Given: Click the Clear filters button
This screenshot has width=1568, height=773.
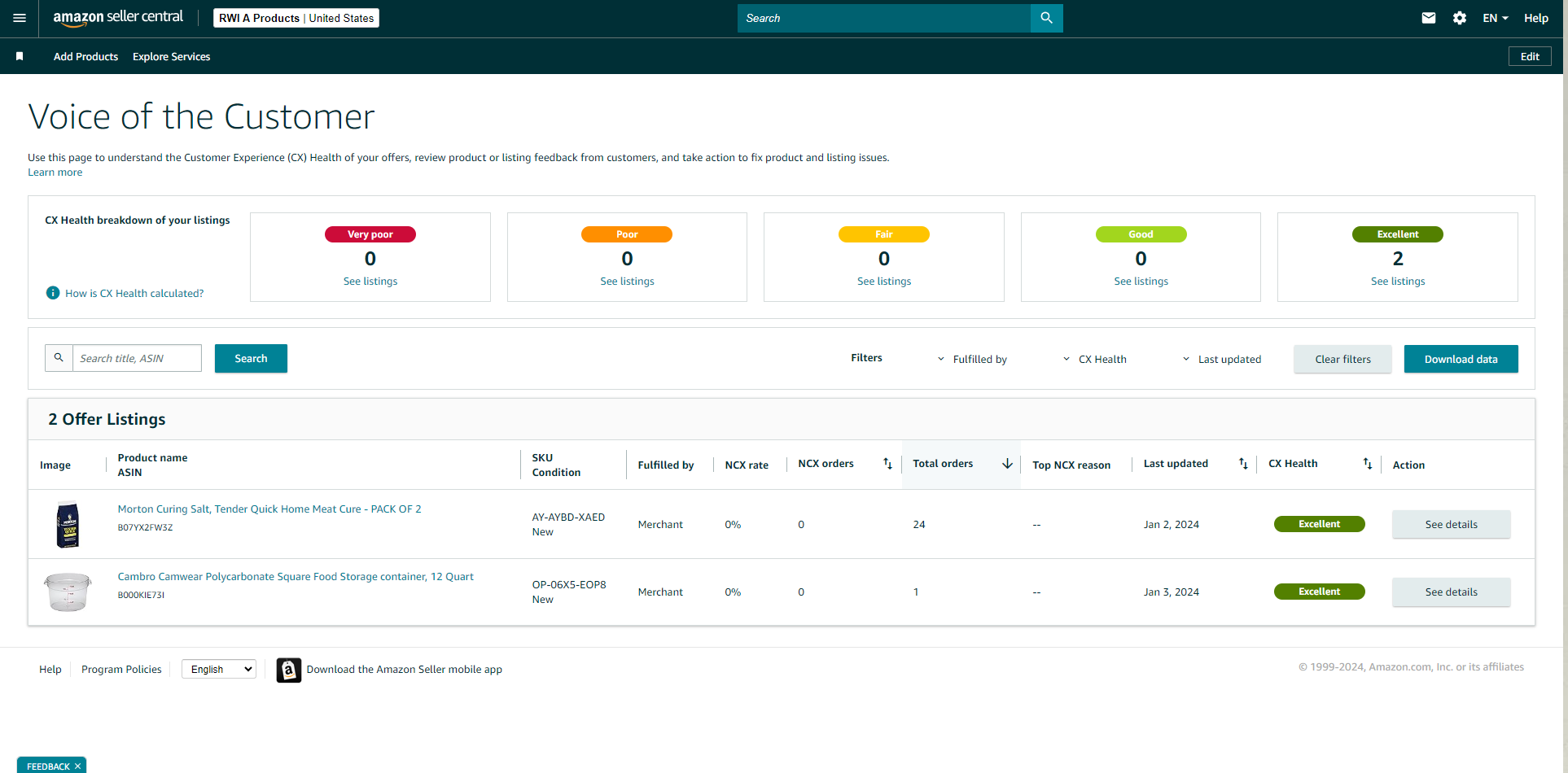Looking at the screenshot, I should [x=1342, y=359].
